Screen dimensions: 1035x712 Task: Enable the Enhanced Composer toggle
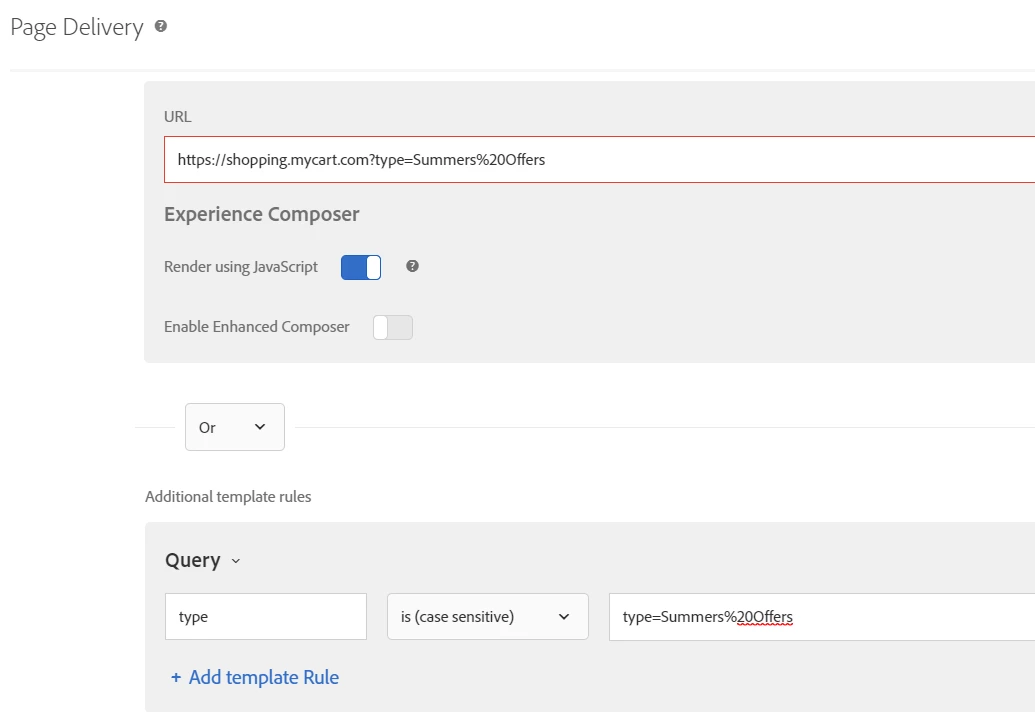392,327
